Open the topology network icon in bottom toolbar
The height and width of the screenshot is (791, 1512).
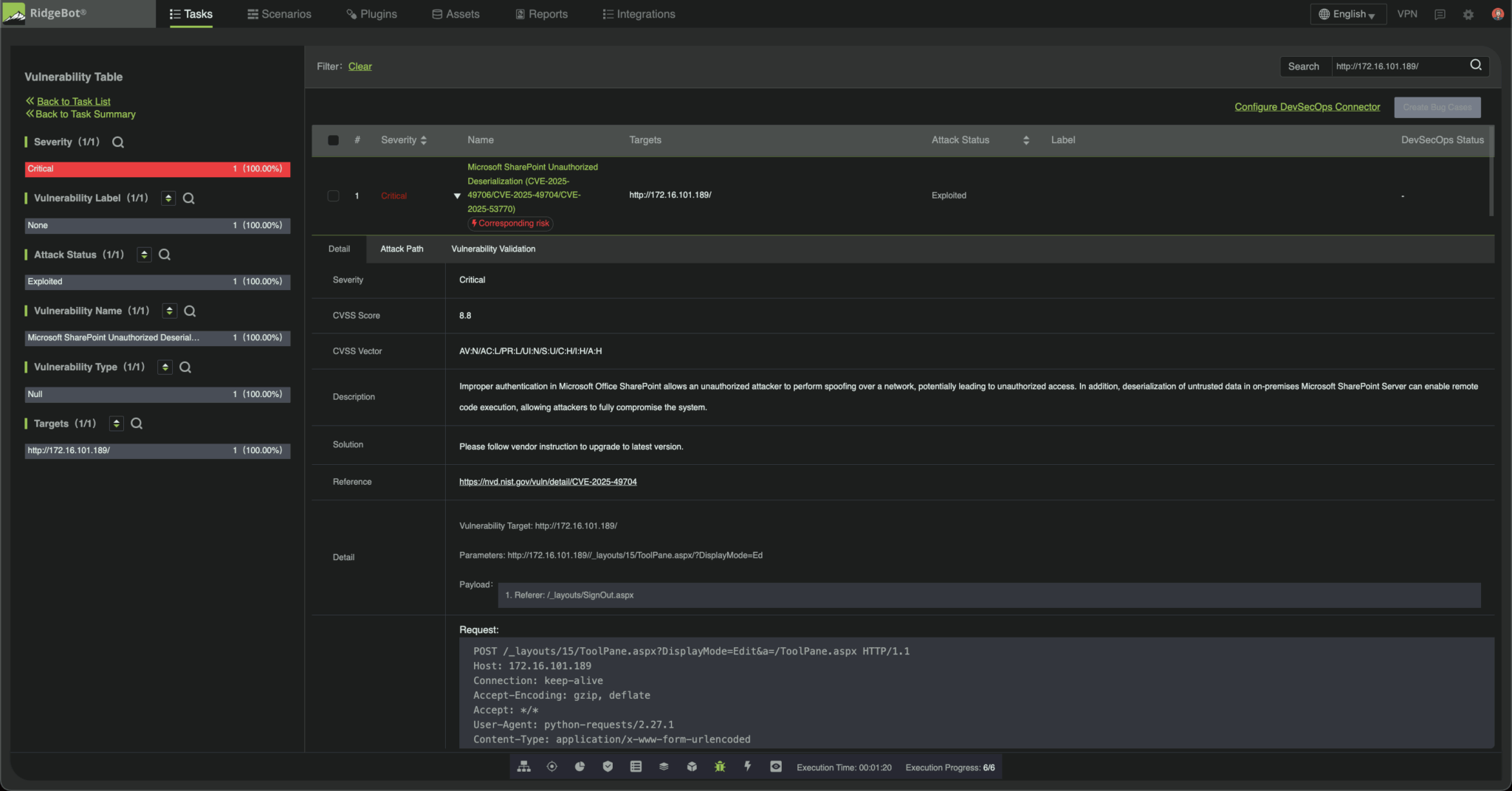(523, 767)
